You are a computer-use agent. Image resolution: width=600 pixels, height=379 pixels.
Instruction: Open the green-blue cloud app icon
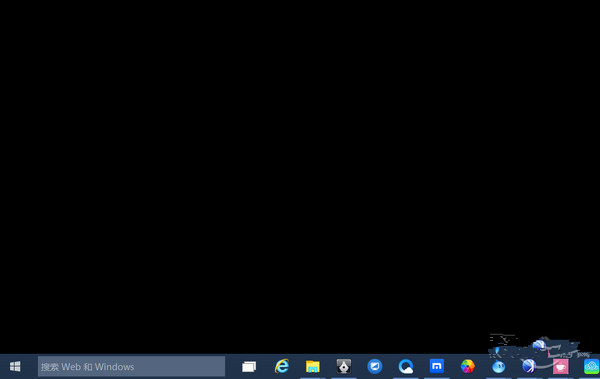[592, 366]
